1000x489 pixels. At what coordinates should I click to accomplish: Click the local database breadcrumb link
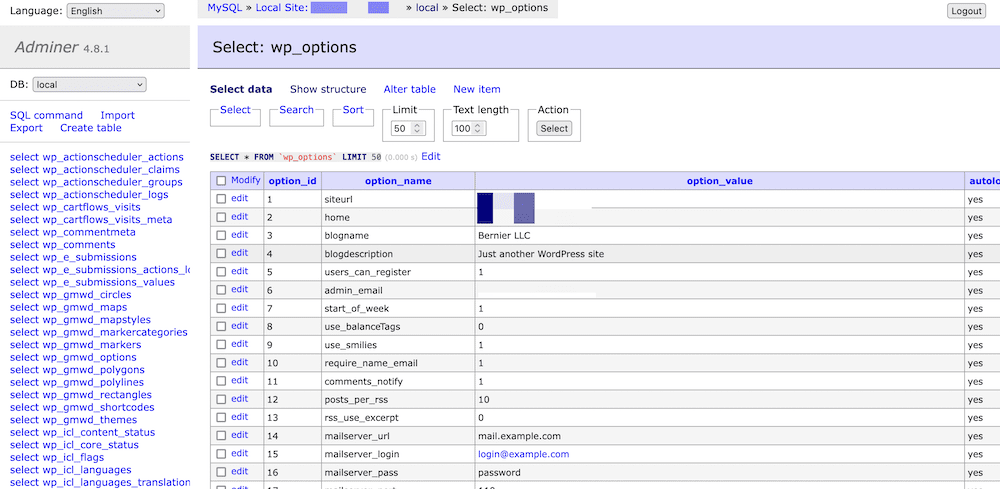coord(427,8)
